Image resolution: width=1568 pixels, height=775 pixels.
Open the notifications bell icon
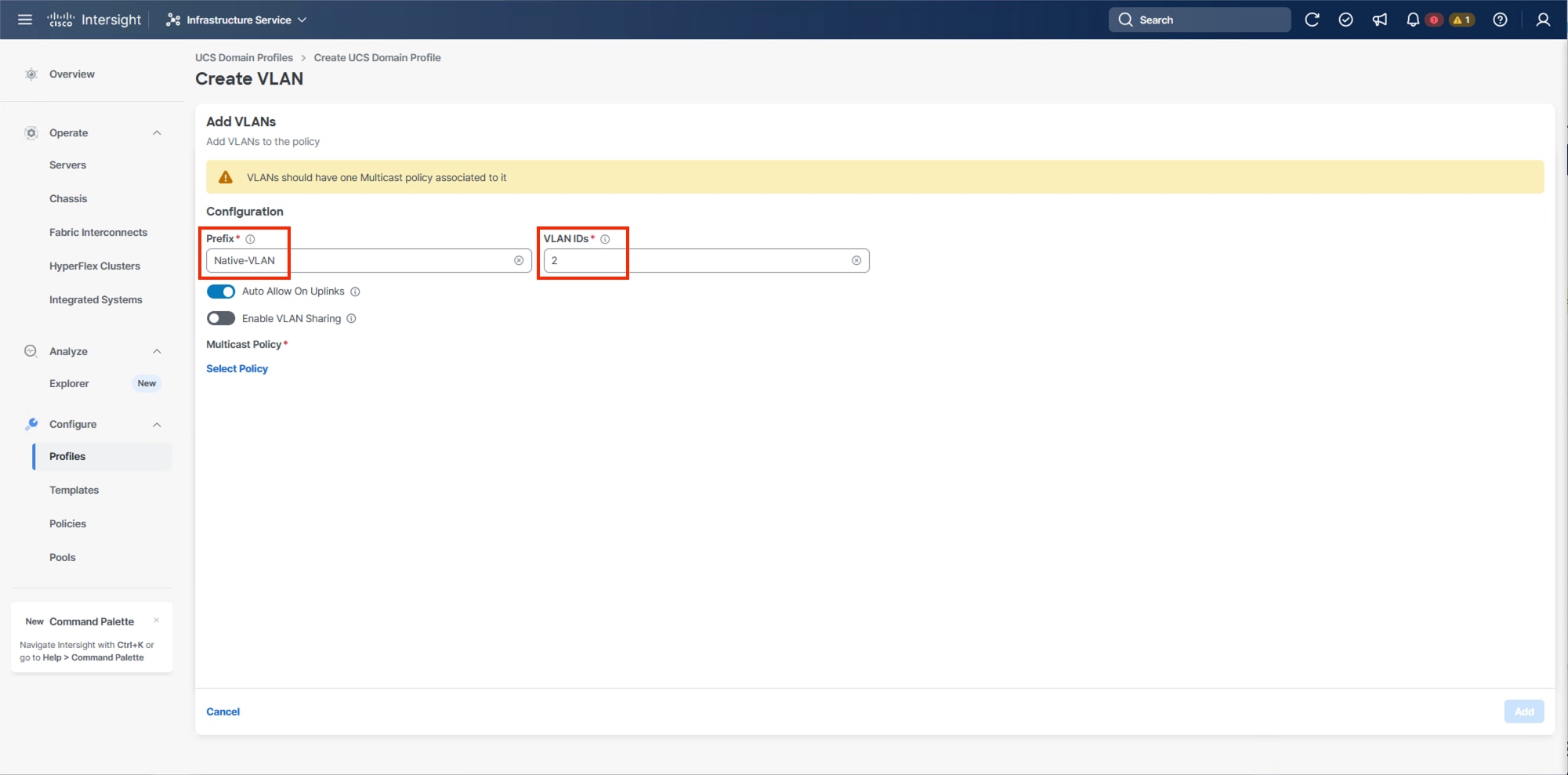1413,20
